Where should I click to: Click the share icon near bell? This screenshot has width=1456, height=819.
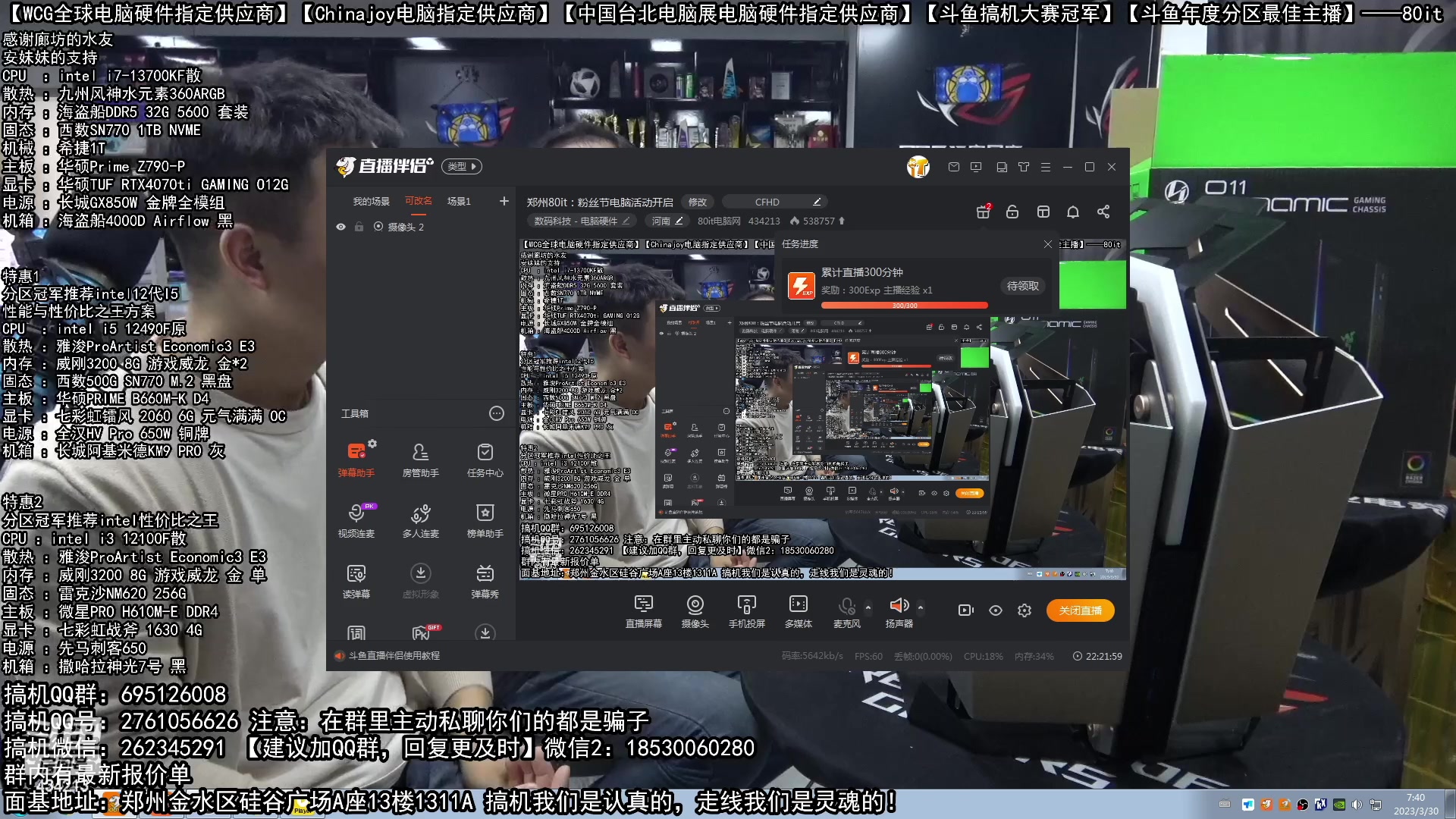(1103, 212)
